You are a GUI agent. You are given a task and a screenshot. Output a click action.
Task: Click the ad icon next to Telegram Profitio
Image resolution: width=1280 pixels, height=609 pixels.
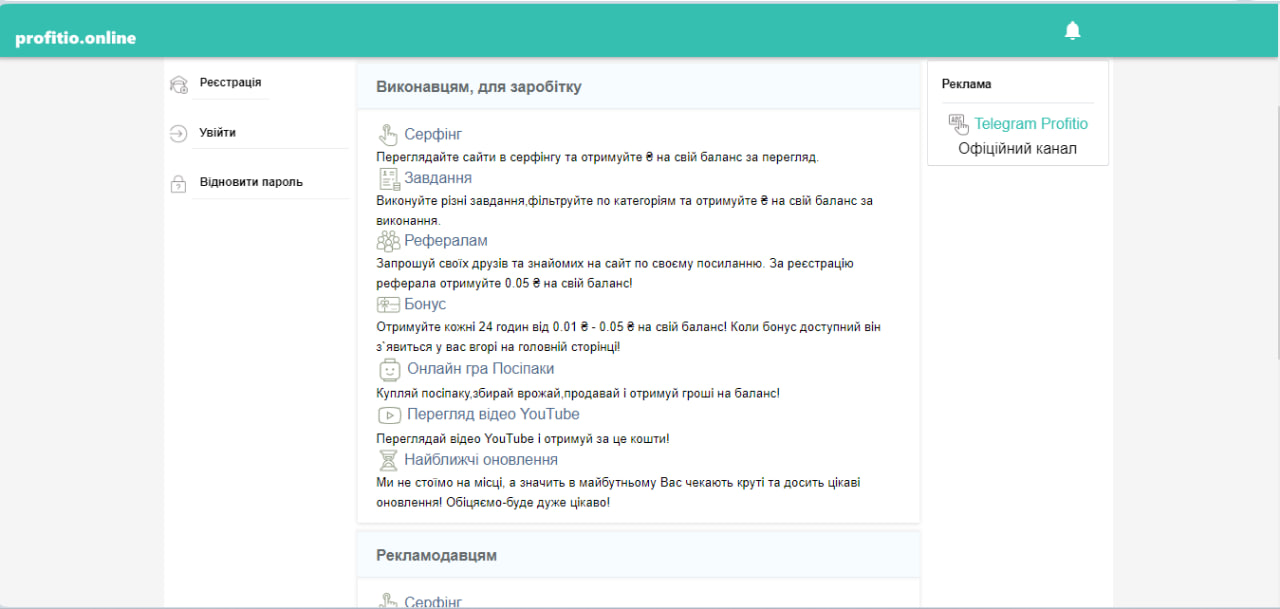pyautogui.click(x=958, y=124)
